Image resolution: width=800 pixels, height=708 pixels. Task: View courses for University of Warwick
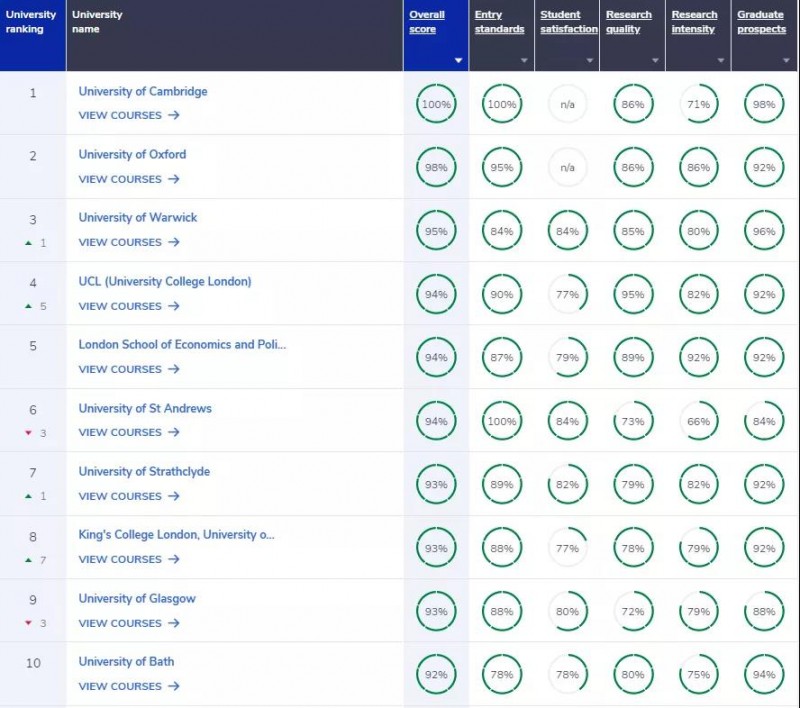click(x=129, y=242)
